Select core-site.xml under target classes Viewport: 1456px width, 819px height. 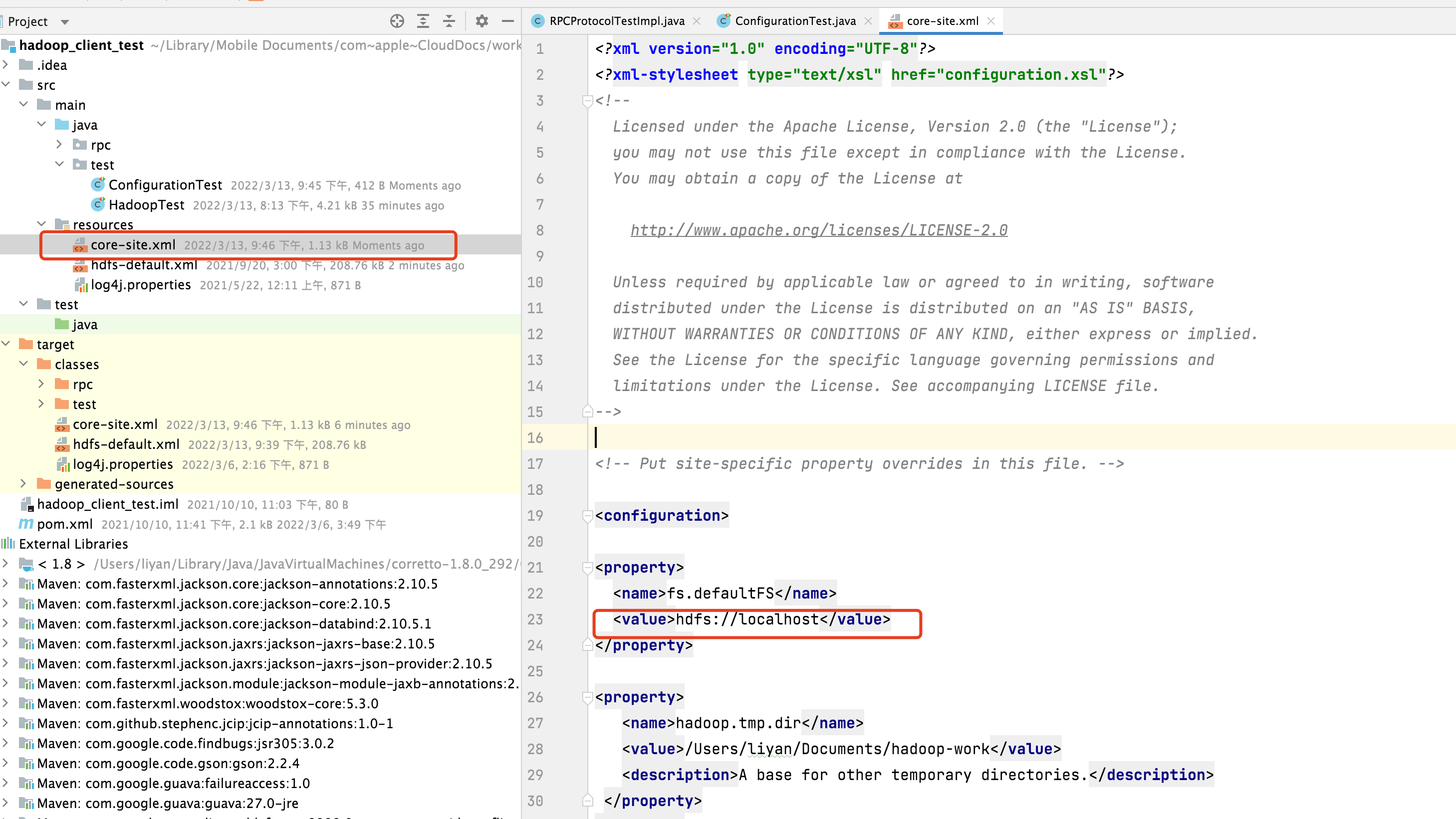115,424
